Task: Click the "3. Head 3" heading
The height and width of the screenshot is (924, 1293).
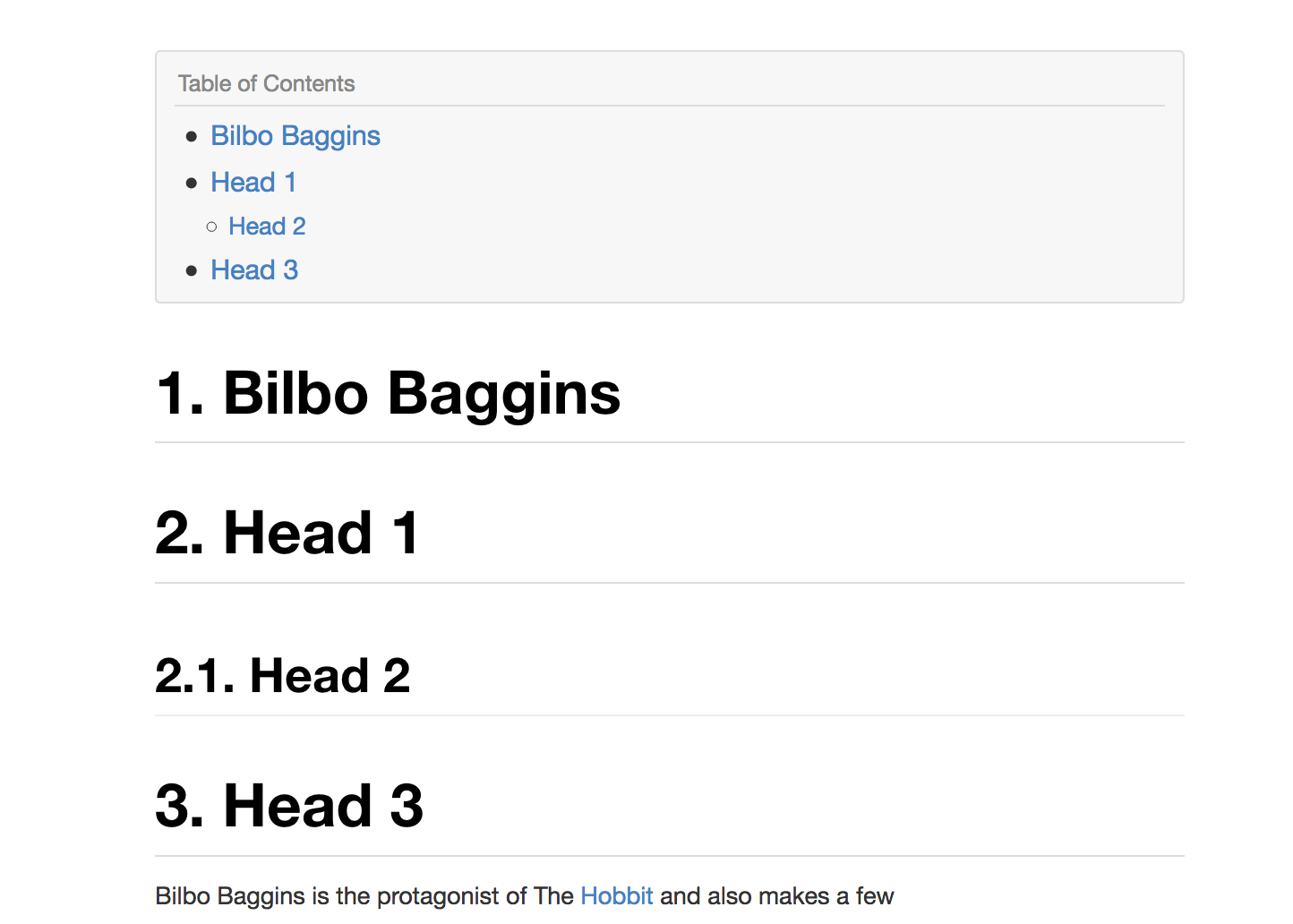Action: point(288,806)
